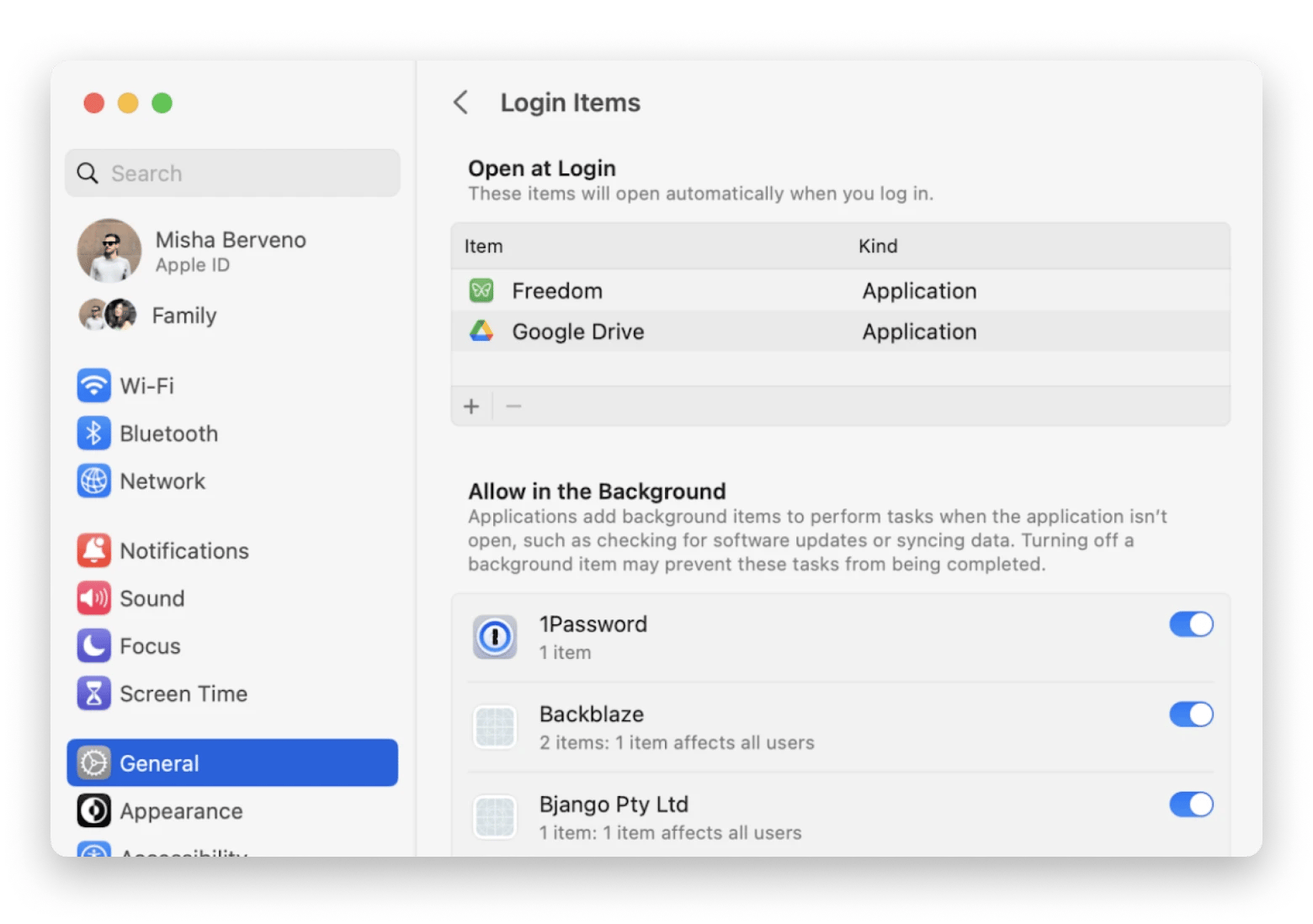Open Appearance settings

[232, 811]
